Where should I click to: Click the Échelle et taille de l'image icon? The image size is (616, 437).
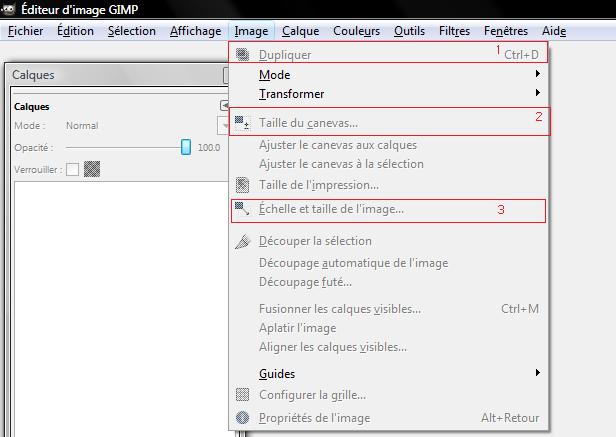pyautogui.click(x=242, y=208)
